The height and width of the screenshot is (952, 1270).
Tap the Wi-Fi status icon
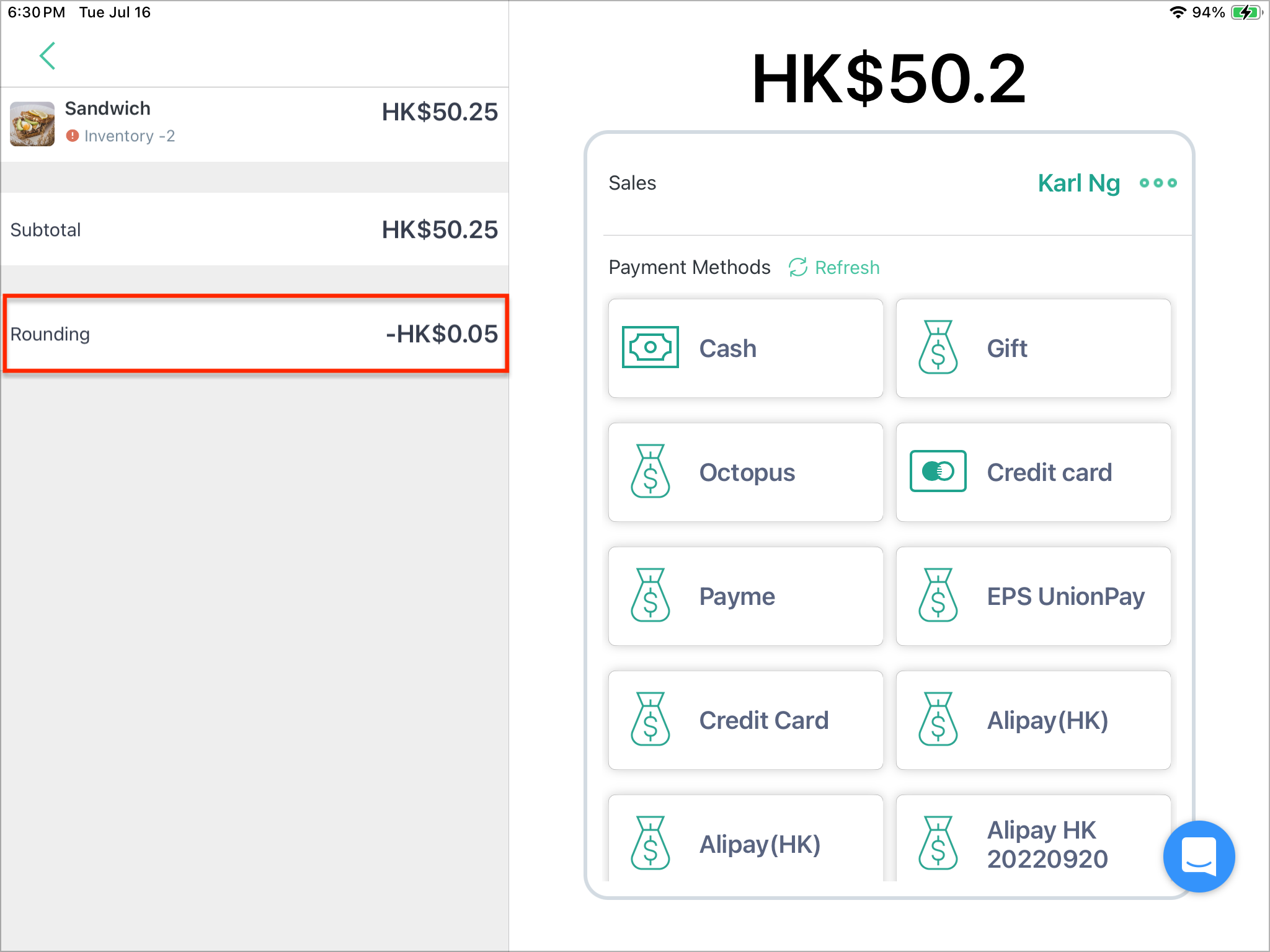pyautogui.click(x=1177, y=12)
